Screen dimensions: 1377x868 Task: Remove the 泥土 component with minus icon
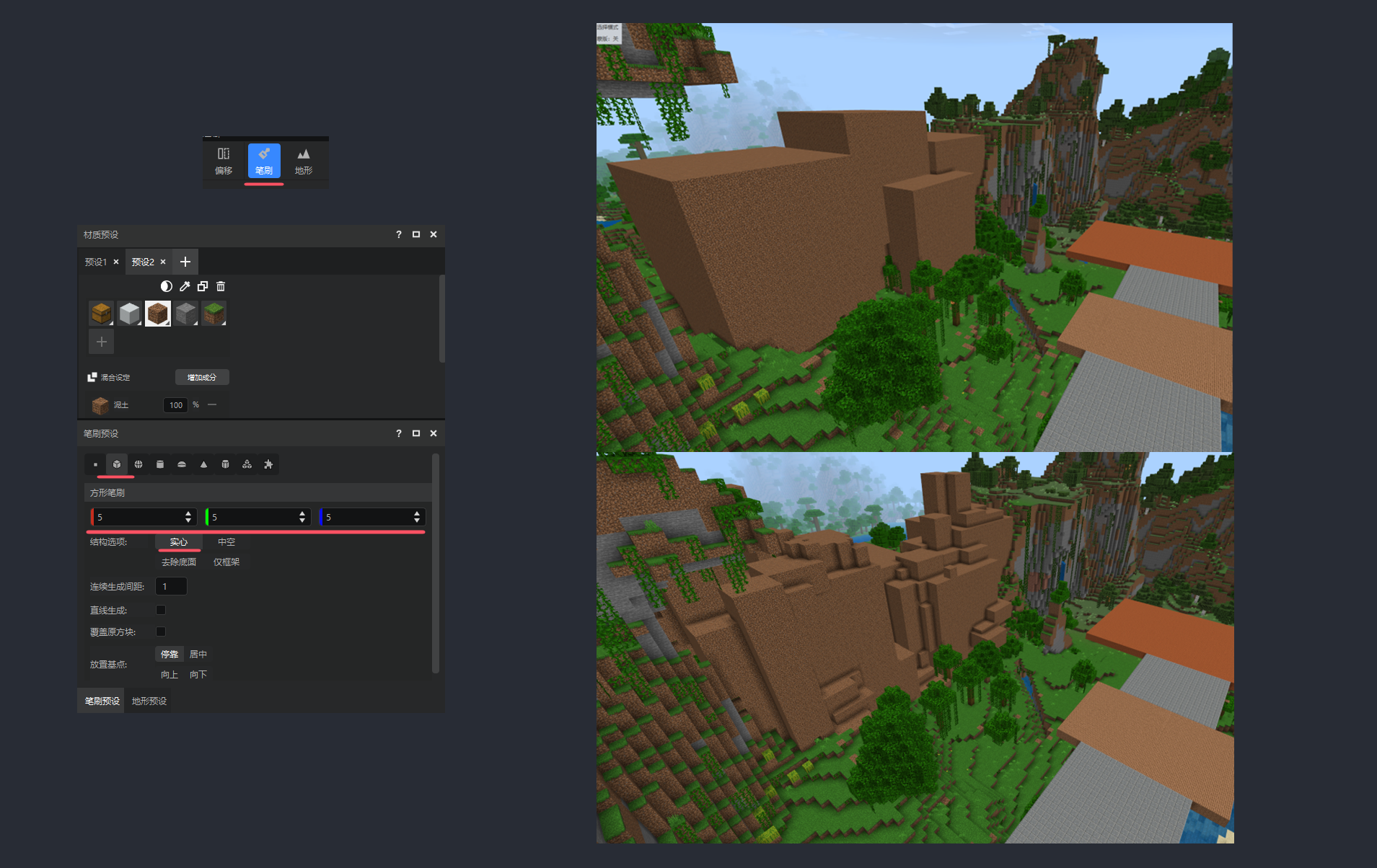212,404
